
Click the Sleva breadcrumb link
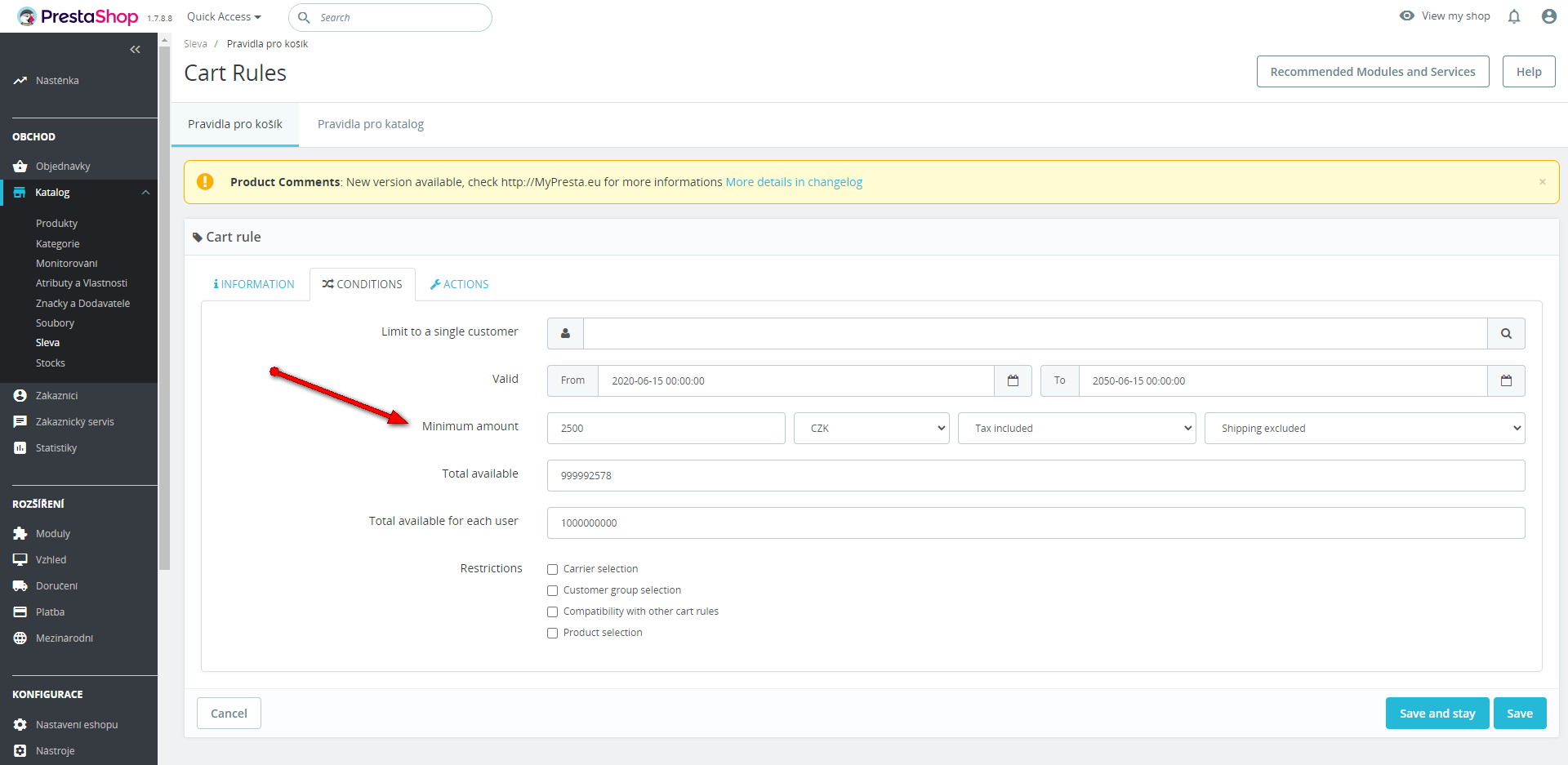195,44
